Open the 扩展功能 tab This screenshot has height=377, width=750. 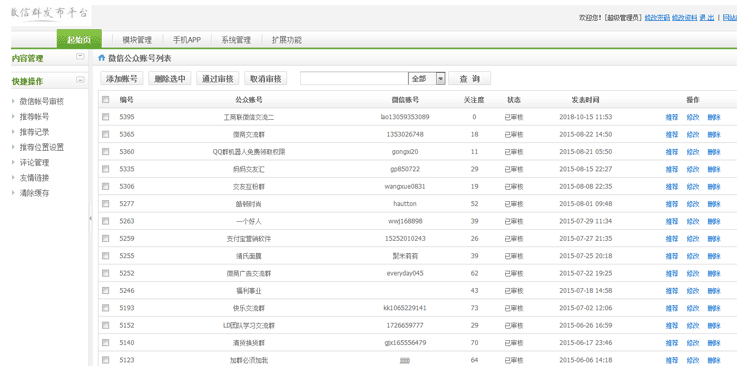click(x=287, y=40)
